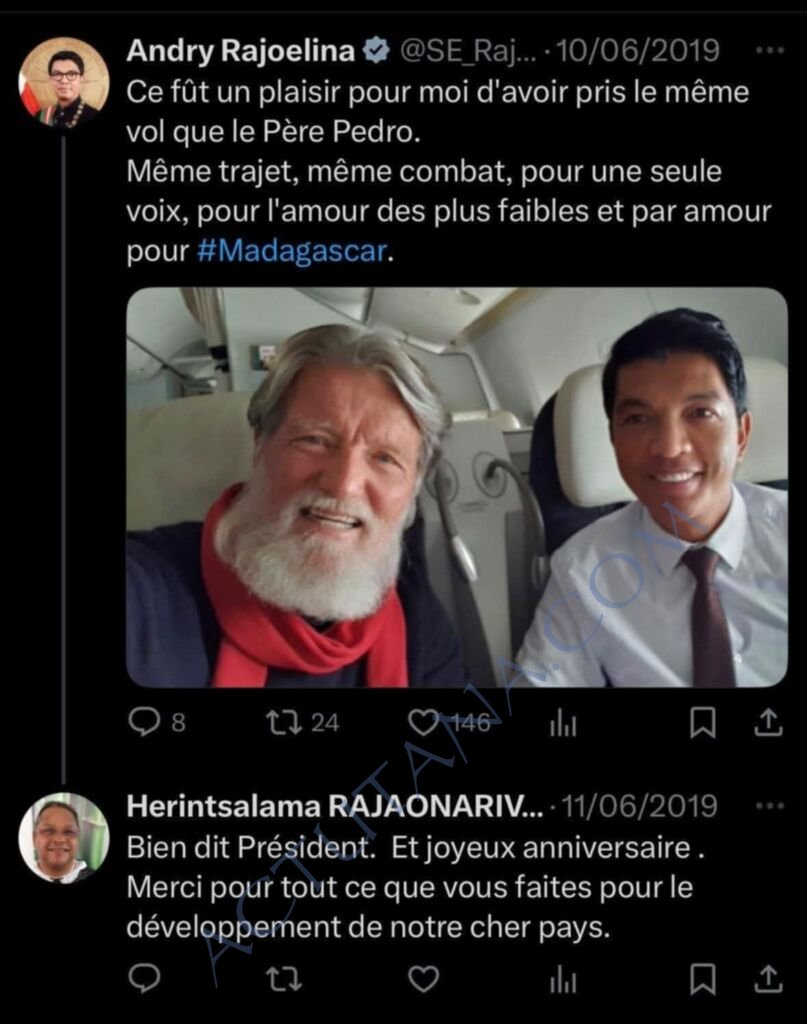Image resolution: width=807 pixels, height=1024 pixels.
Task: View analytics for the first tweet
Action: pyautogui.click(x=563, y=723)
